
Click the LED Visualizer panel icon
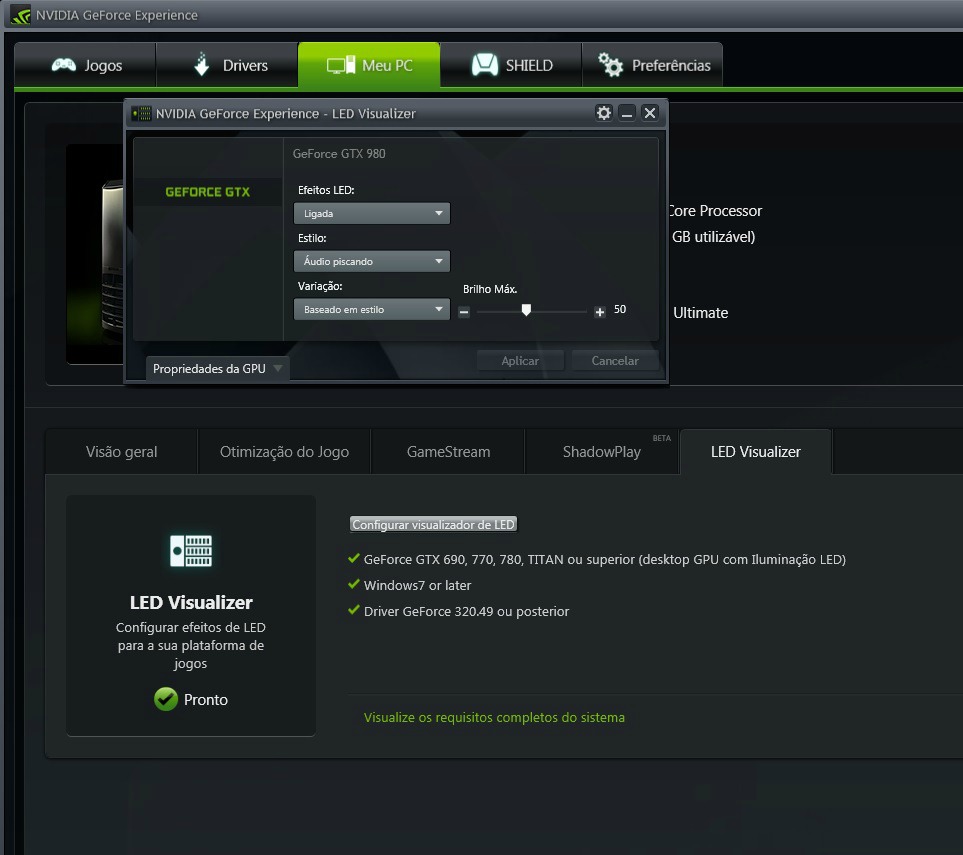click(190, 550)
